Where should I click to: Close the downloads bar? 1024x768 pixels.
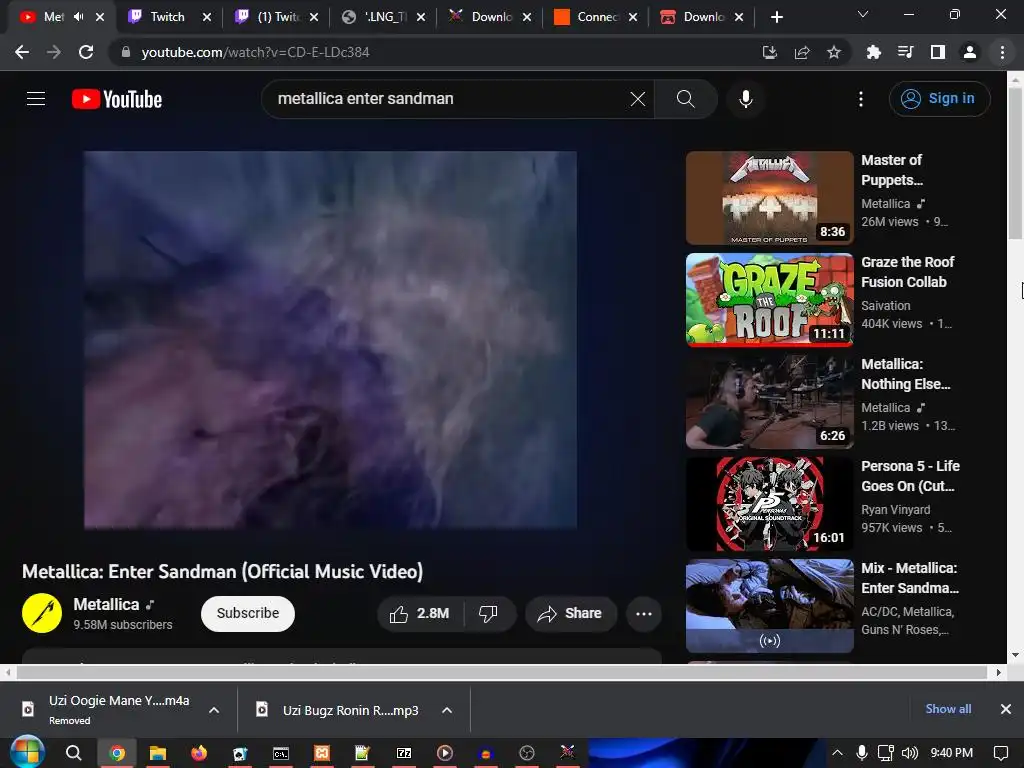click(1006, 709)
